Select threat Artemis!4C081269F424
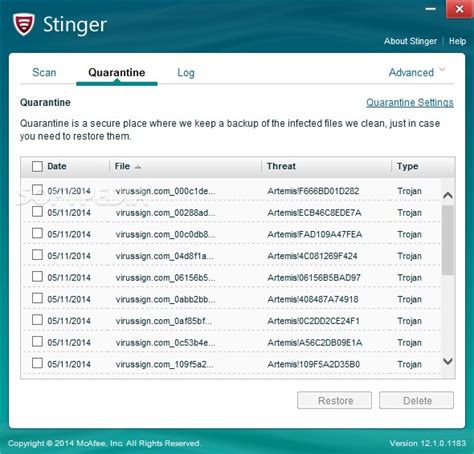This screenshot has height=454, width=474. tap(312, 256)
